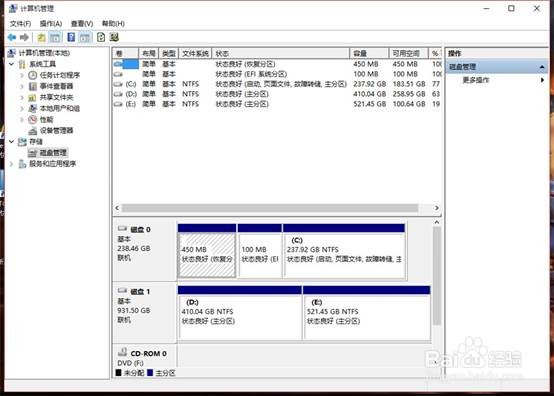Sort by 类型 column header

tap(169, 53)
